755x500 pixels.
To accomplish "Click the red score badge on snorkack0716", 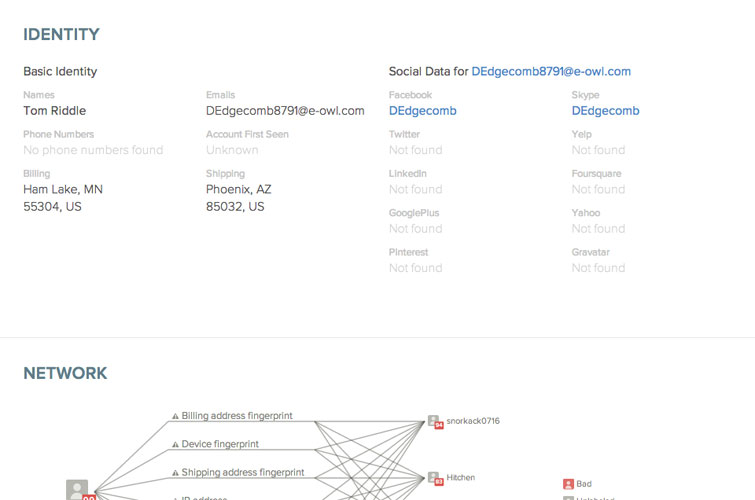I will click(x=439, y=425).
